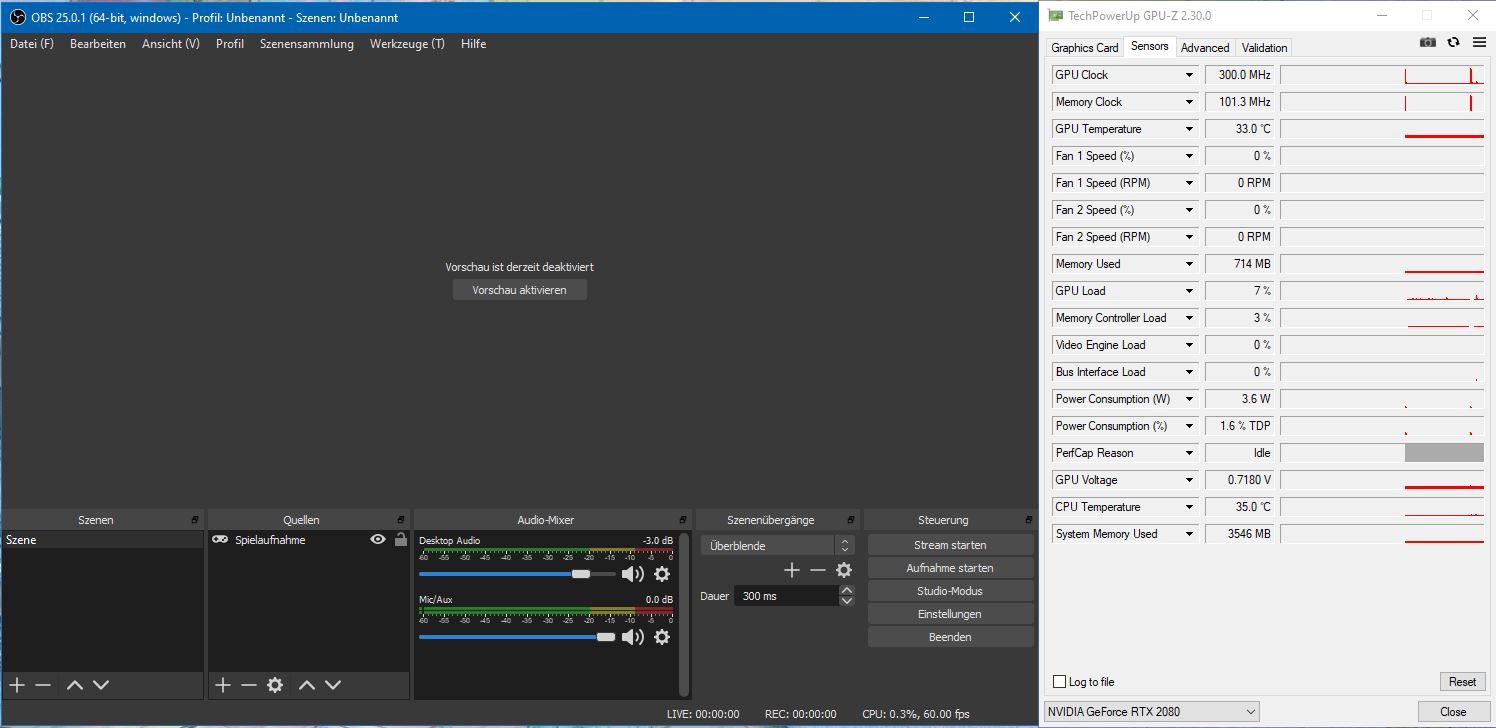
Task: Open Desktop Audio settings gear
Action: coord(662,574)
